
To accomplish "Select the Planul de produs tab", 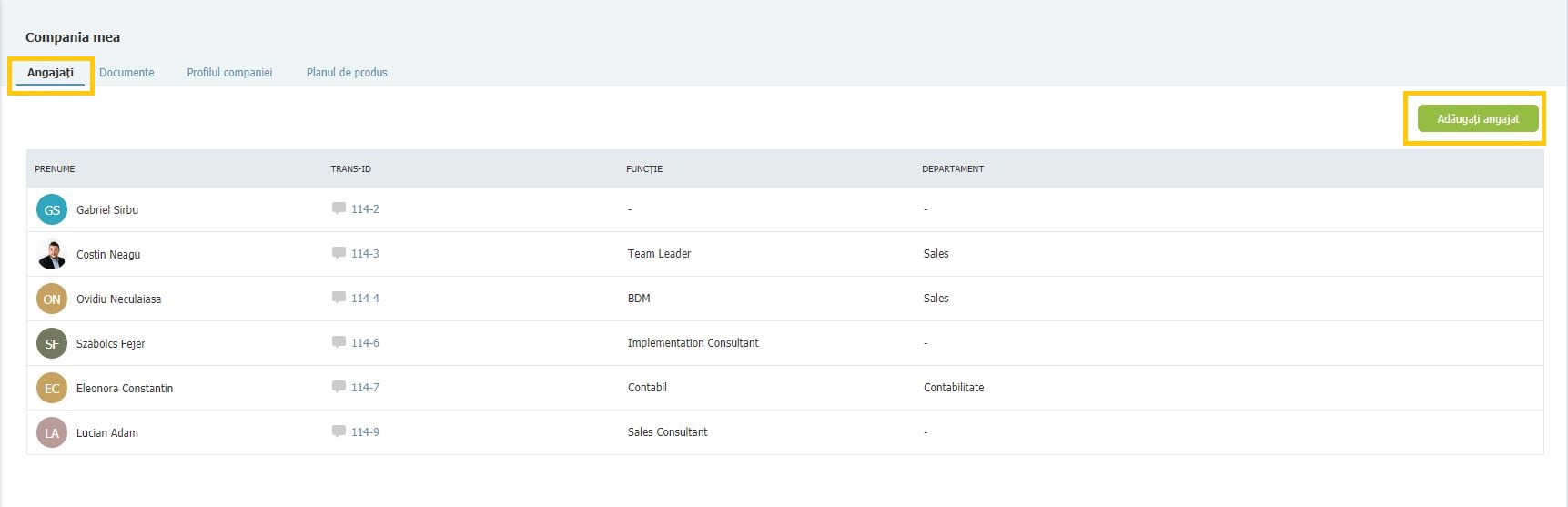I will (x=347, y=73).
